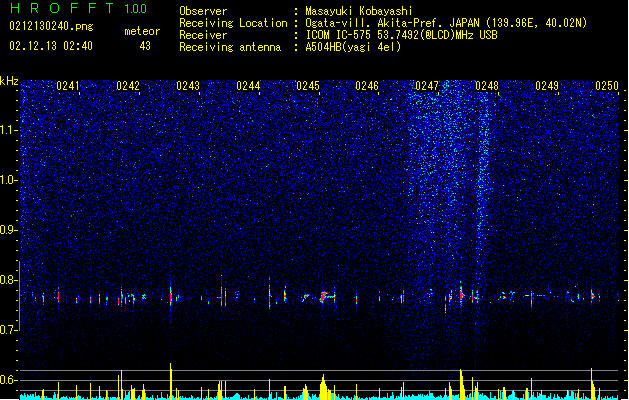Select the Ogata-vill. Akita-Pref. JAPAN location text
Image resolution: width=629 pixels, height=400 pixels.
[446, 23]
